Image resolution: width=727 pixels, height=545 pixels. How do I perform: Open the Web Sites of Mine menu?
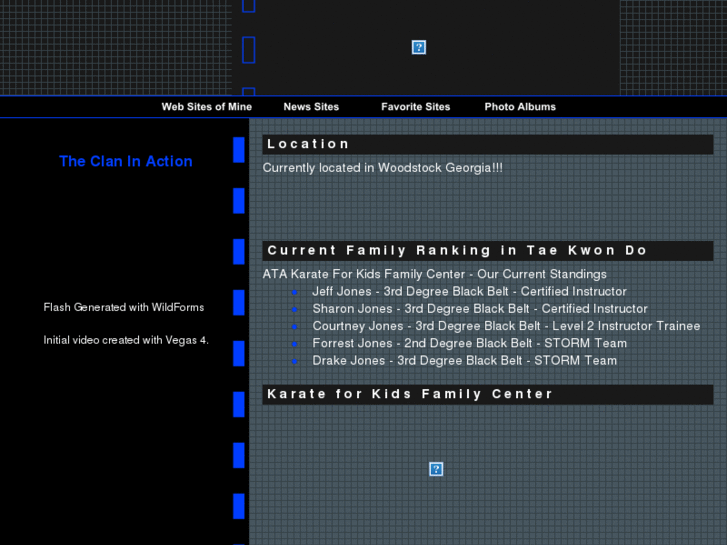pos(206,107)
